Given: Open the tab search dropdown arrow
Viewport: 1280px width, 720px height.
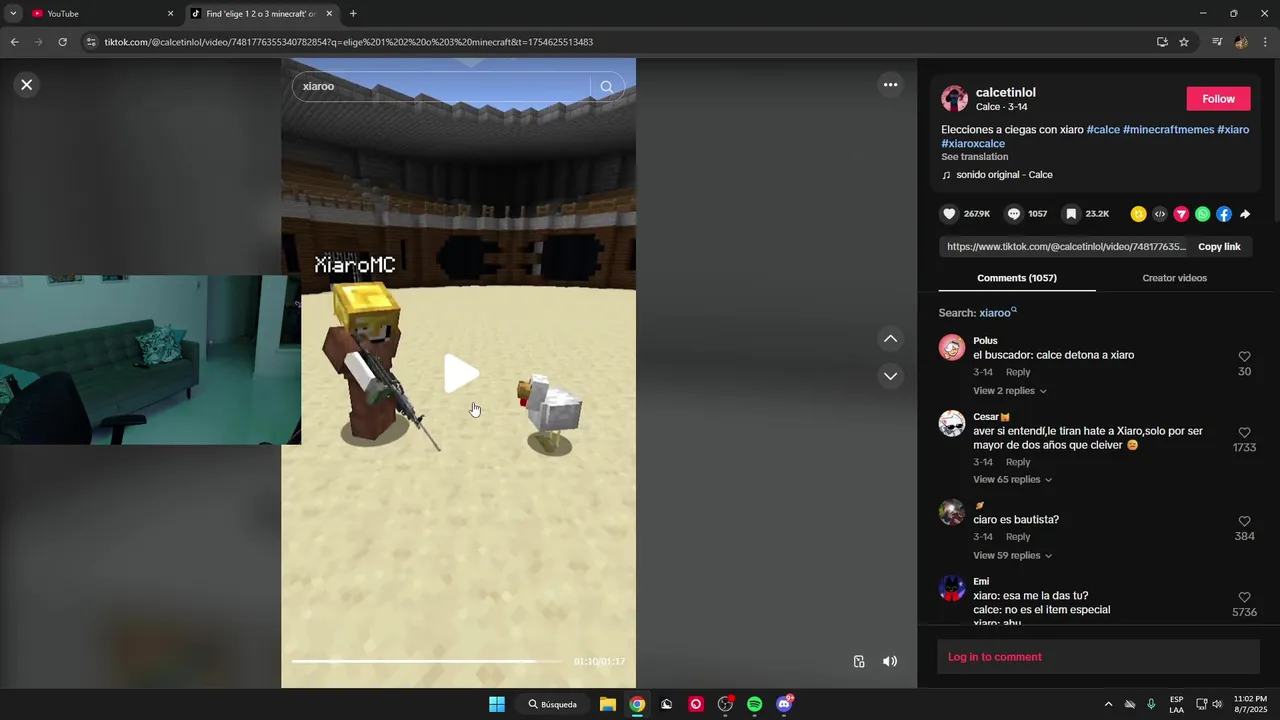Looking at the screenshot, I should tap(13, 14).
